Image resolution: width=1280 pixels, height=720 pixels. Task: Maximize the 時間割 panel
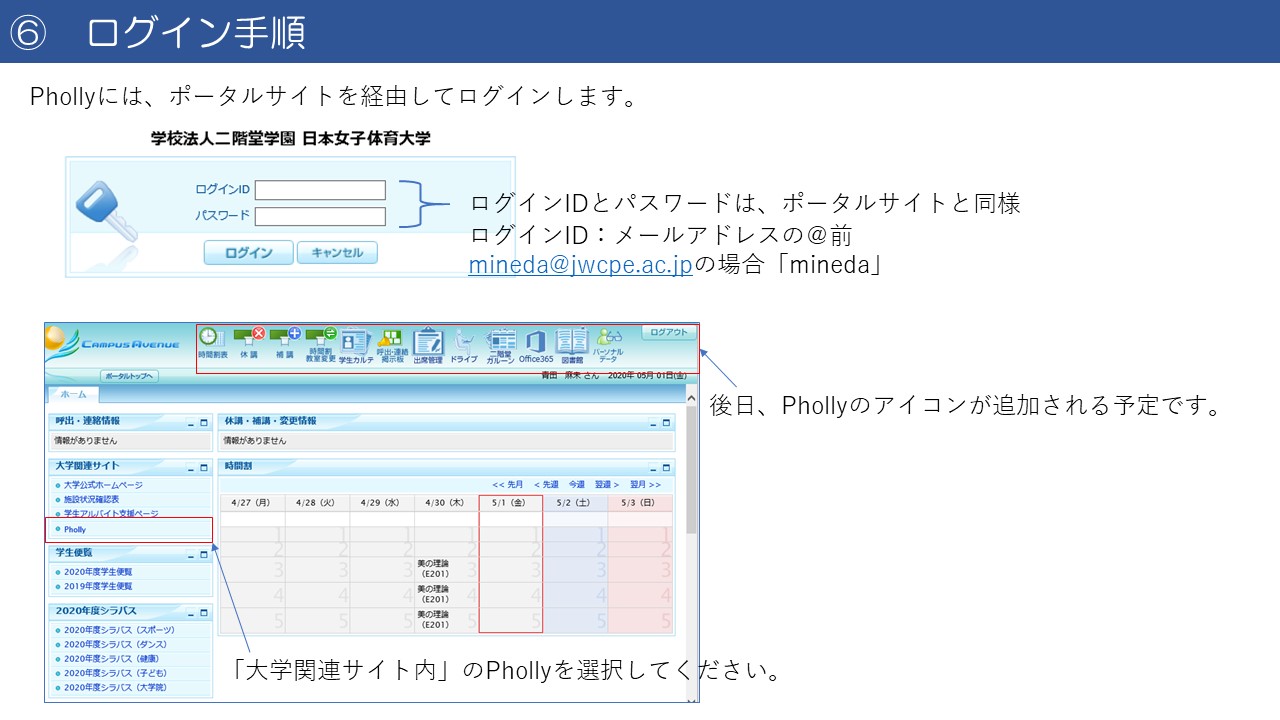668,467
